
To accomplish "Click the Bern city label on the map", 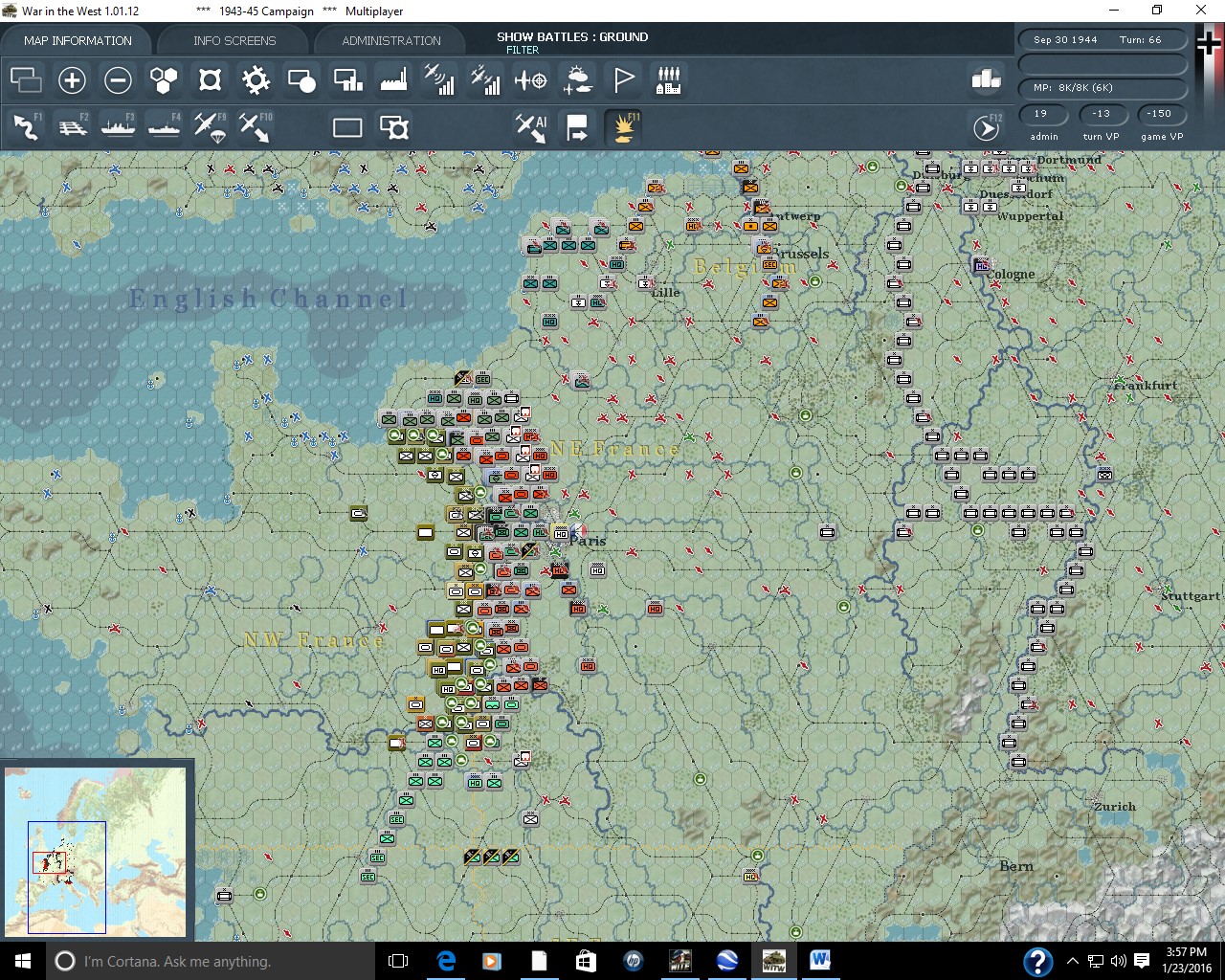I will 1016,867.
